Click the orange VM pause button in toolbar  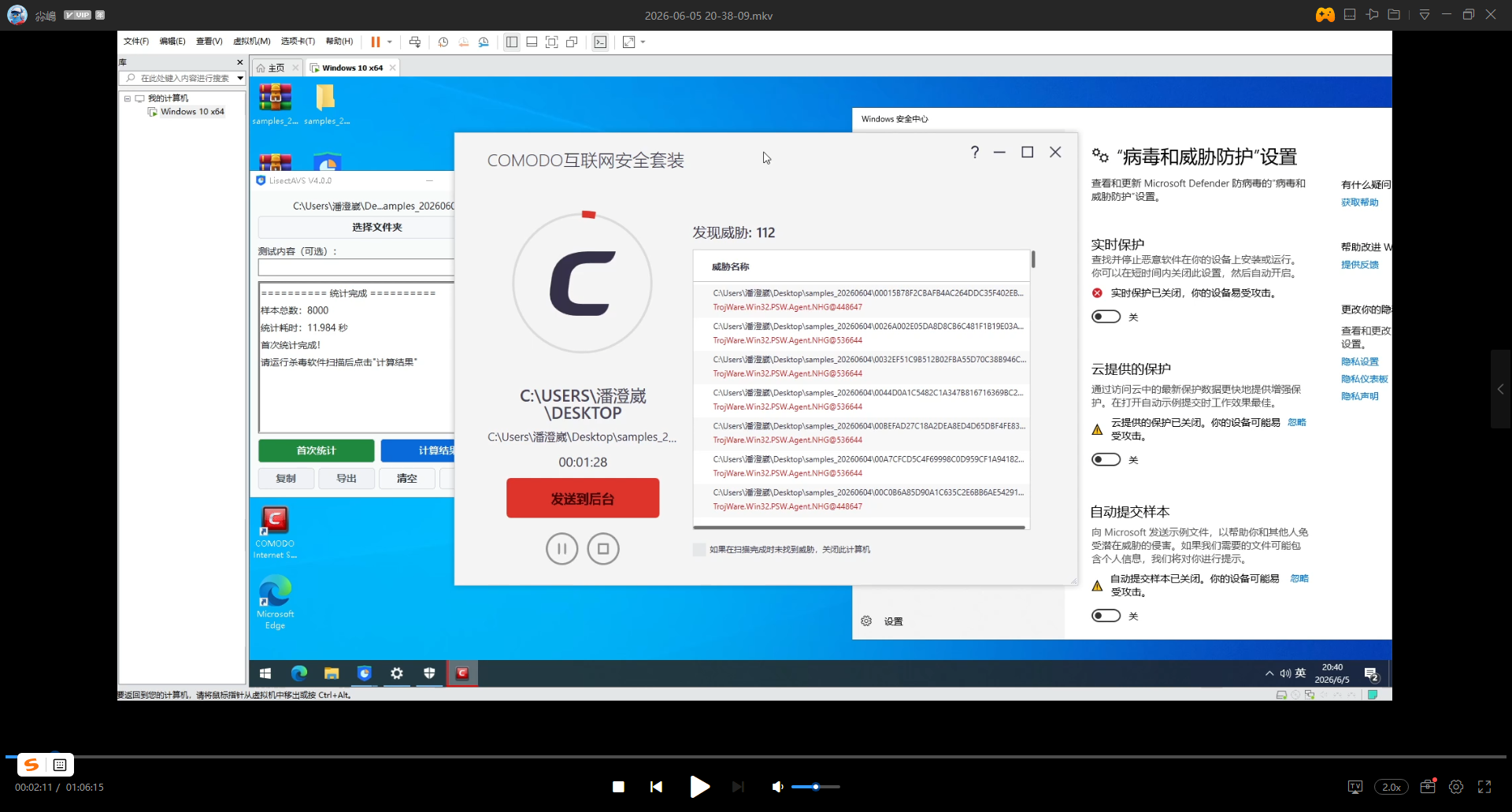coord(376,42)
